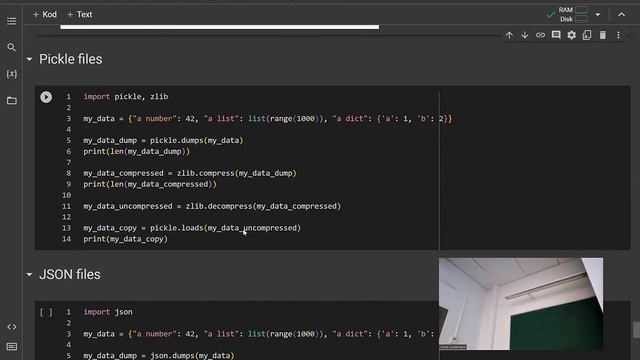Click the Pickle files heading

pyautogui.click(x=71, y=59)
